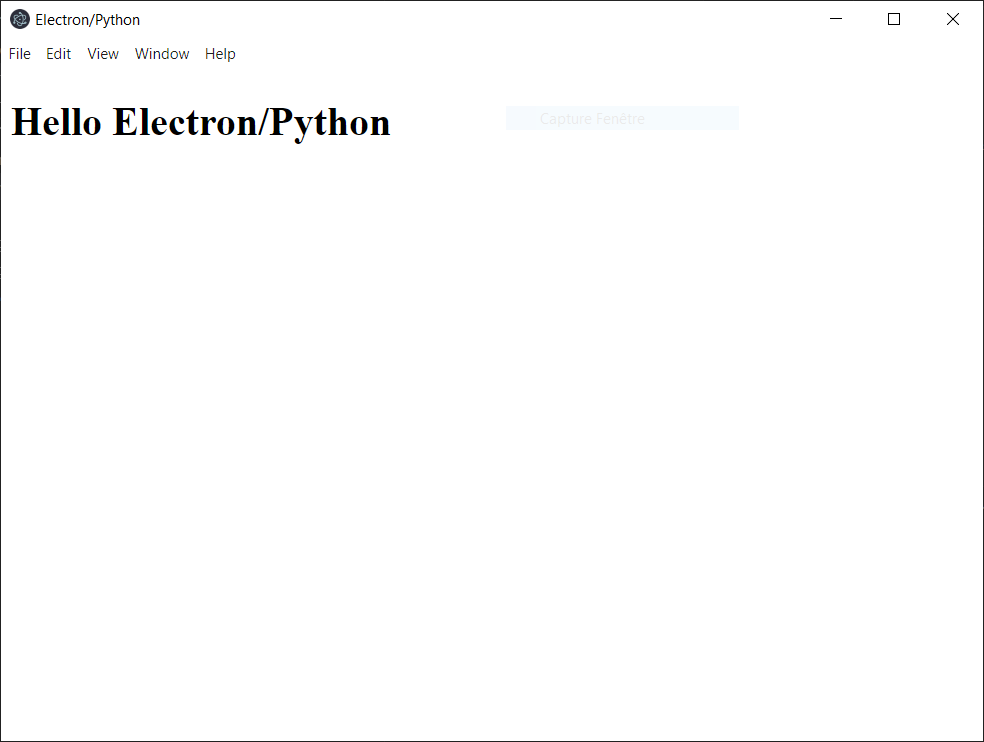Screen dimensions: 984x742
Task: Open the File menu
Action: click(x=19, y=54)
